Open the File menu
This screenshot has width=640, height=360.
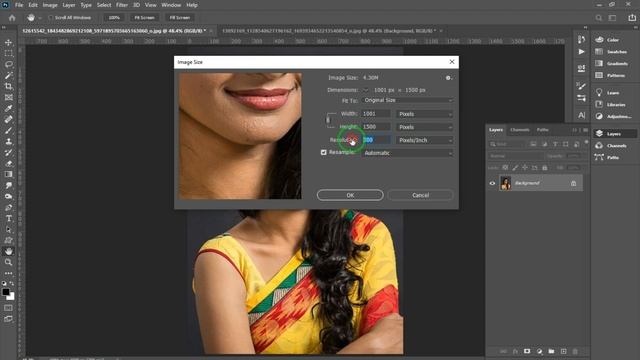pos(19,5)
